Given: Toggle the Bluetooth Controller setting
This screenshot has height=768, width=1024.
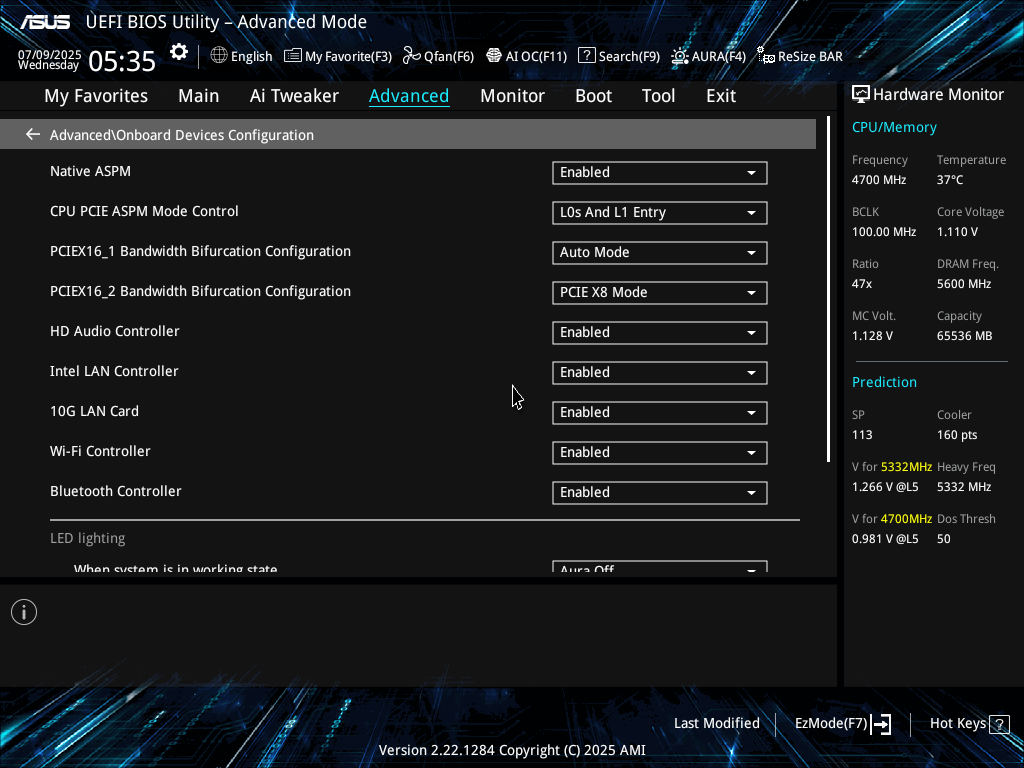Looking at the screenshot, I should tap(659, 493).
